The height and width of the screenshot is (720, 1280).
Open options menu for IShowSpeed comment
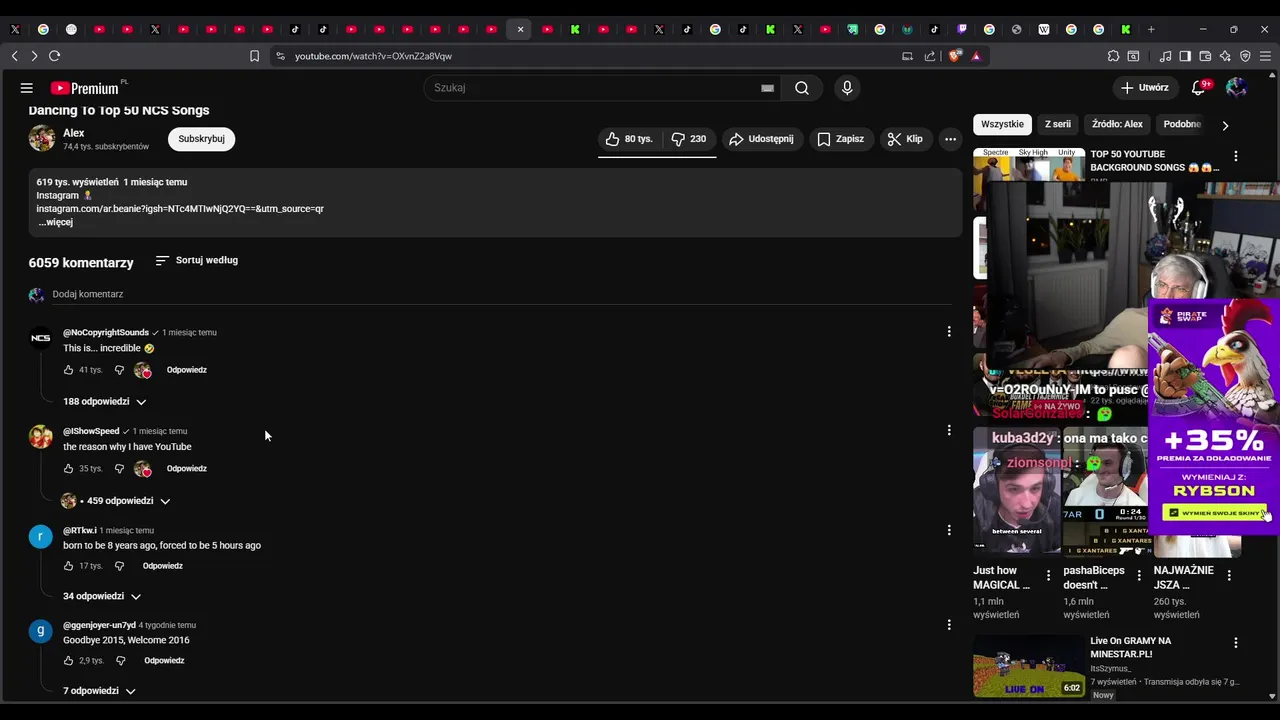949,430
